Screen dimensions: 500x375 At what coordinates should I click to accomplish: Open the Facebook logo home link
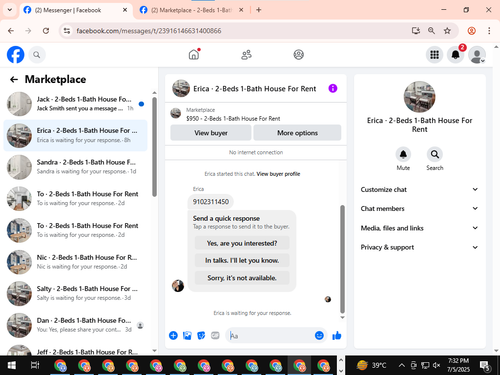16,55
